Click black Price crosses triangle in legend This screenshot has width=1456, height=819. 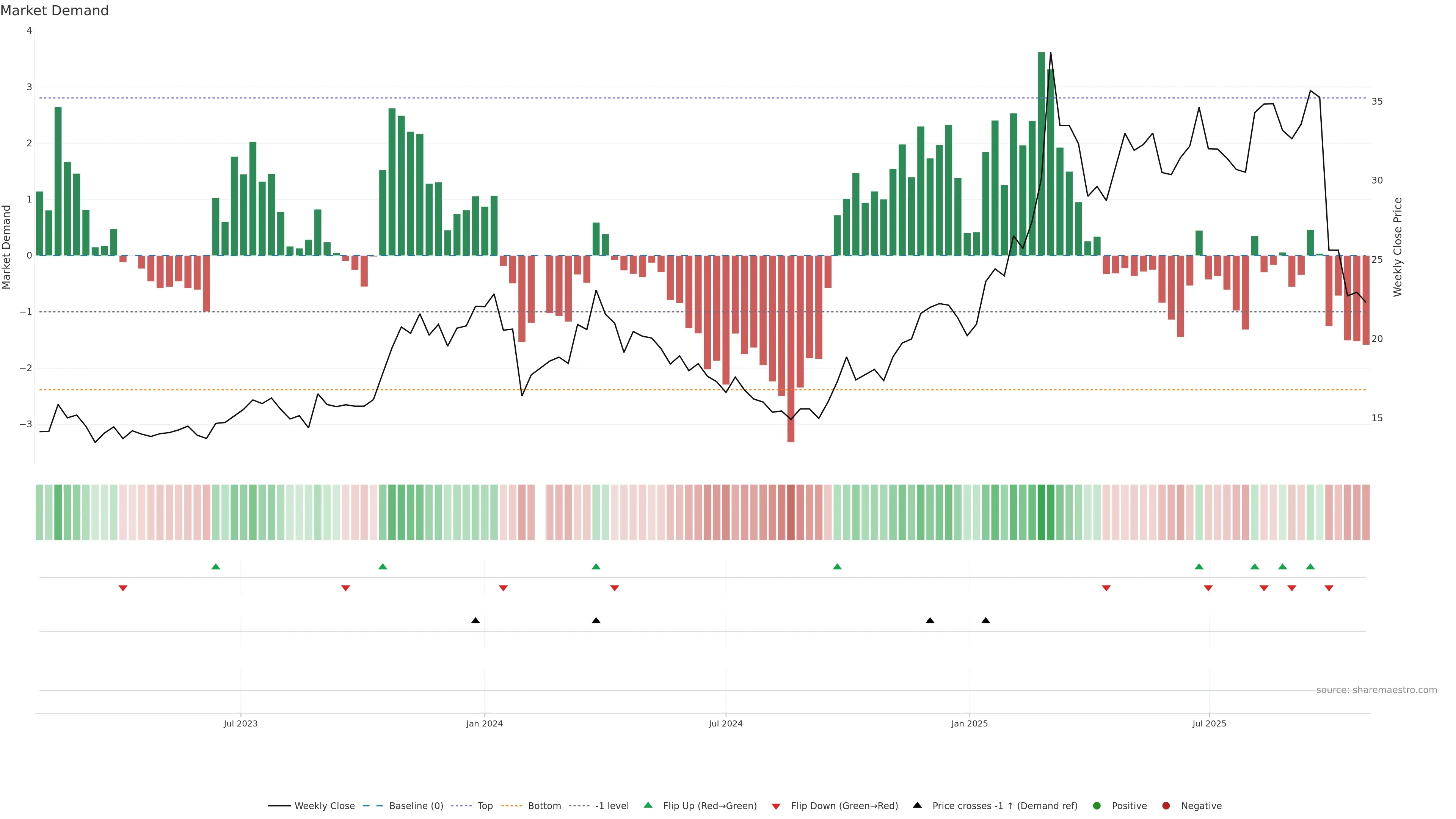pos(917,805)
